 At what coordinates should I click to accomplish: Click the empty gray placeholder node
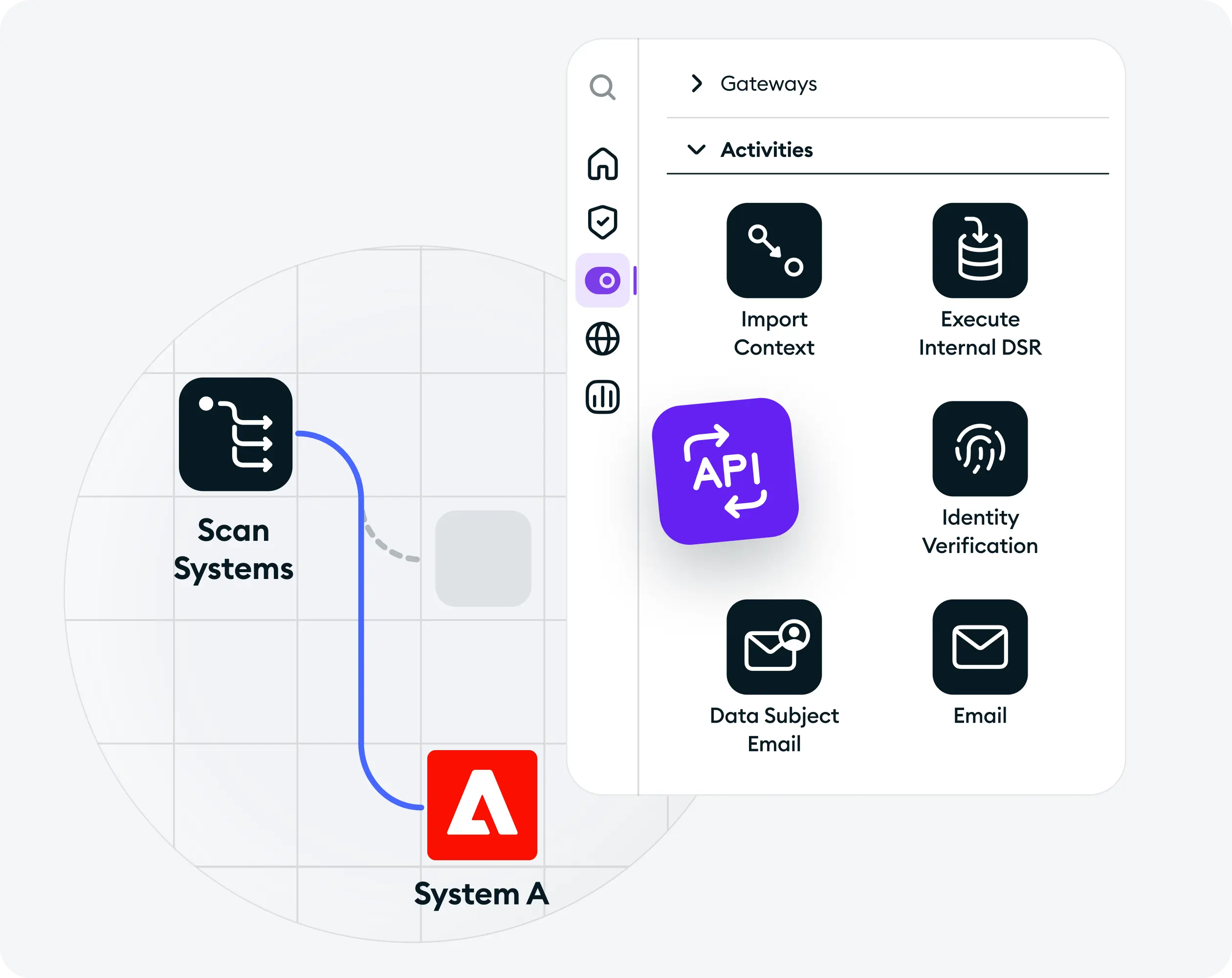tap(483, 558)
